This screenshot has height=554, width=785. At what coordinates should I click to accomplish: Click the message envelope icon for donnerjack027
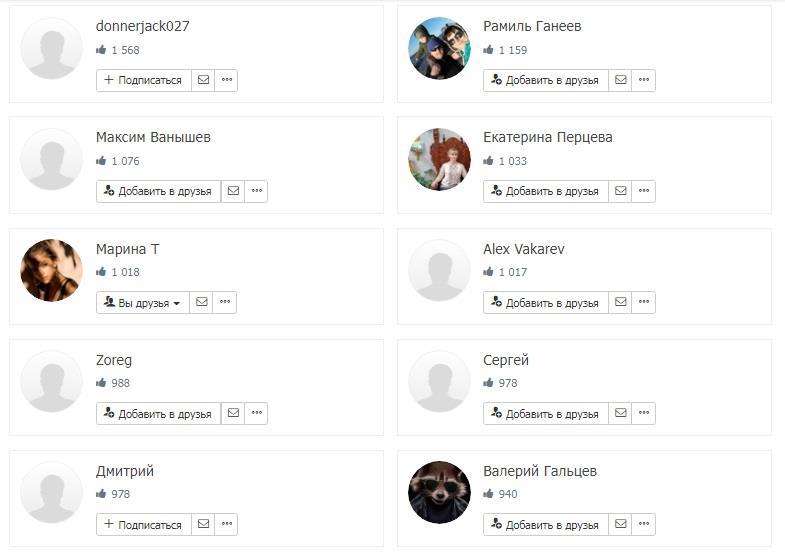pos(203,80)
